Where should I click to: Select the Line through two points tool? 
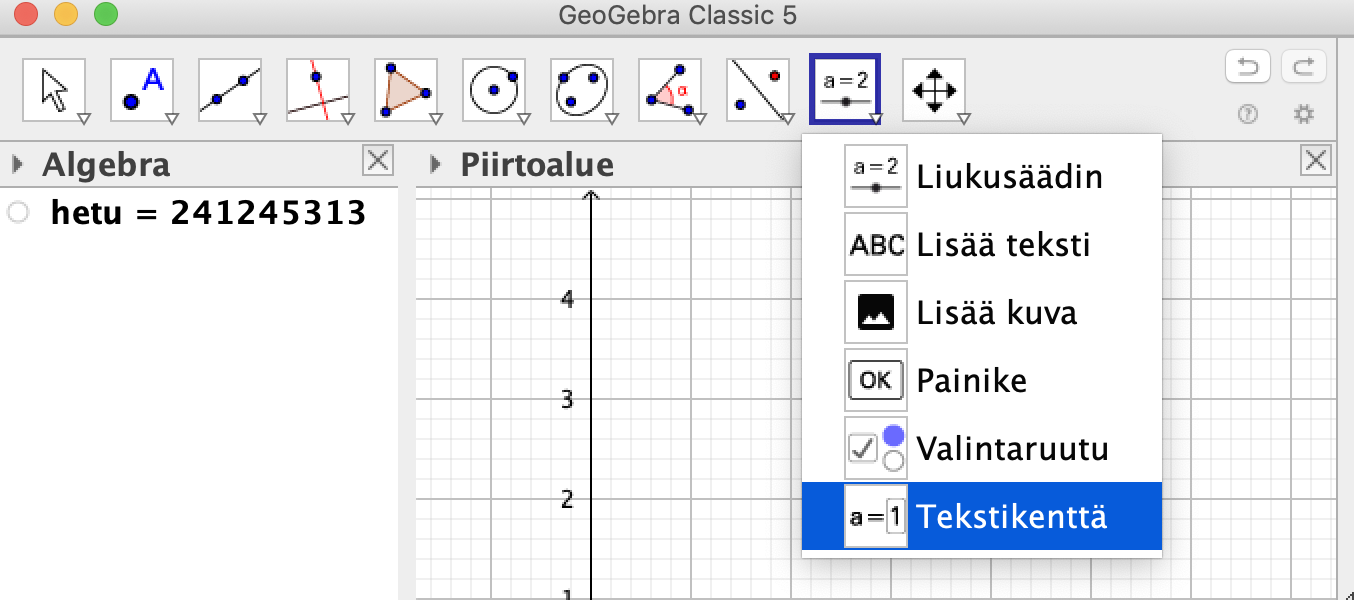point(230,90)
